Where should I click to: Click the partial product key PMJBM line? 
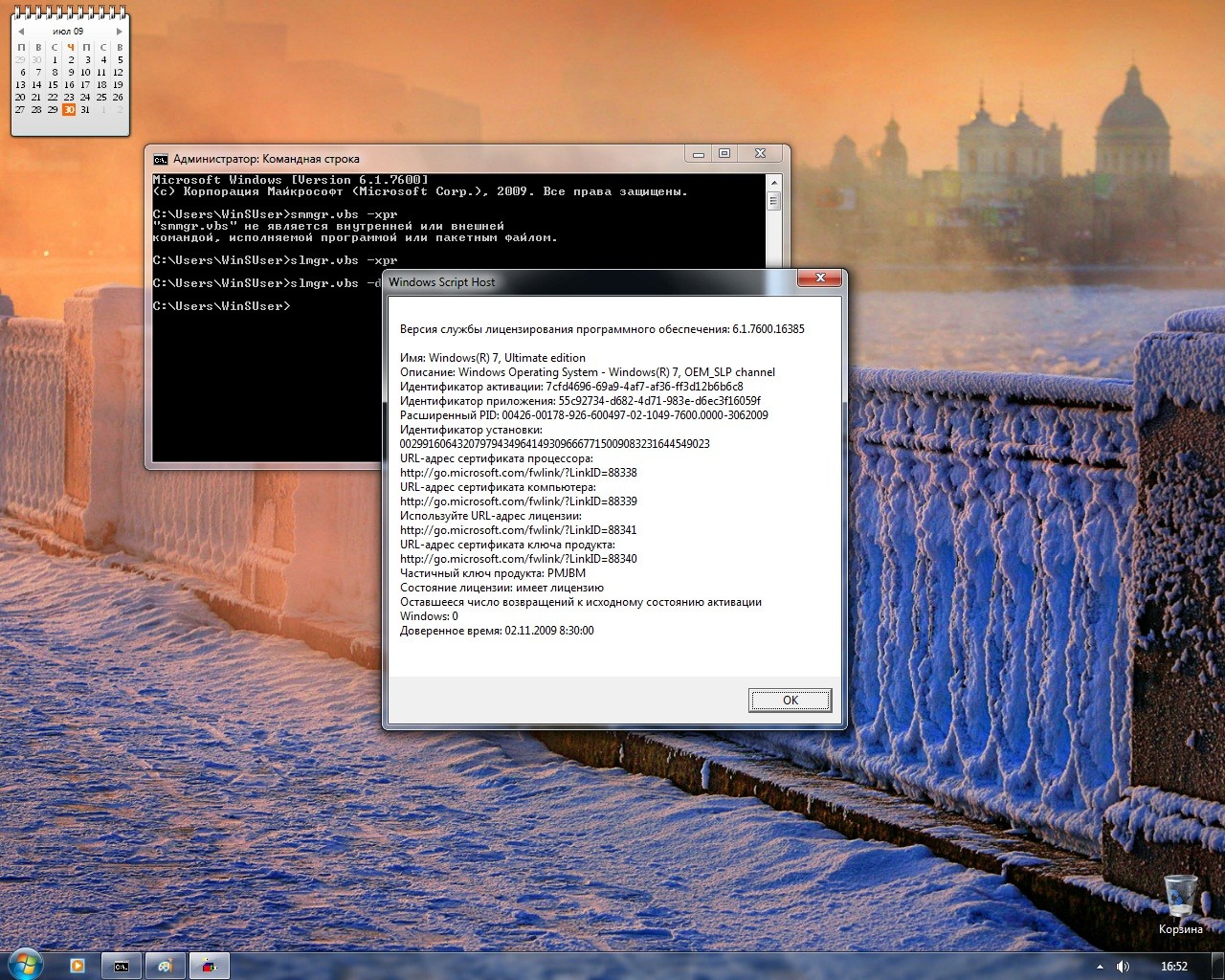(x=492, y=573)
